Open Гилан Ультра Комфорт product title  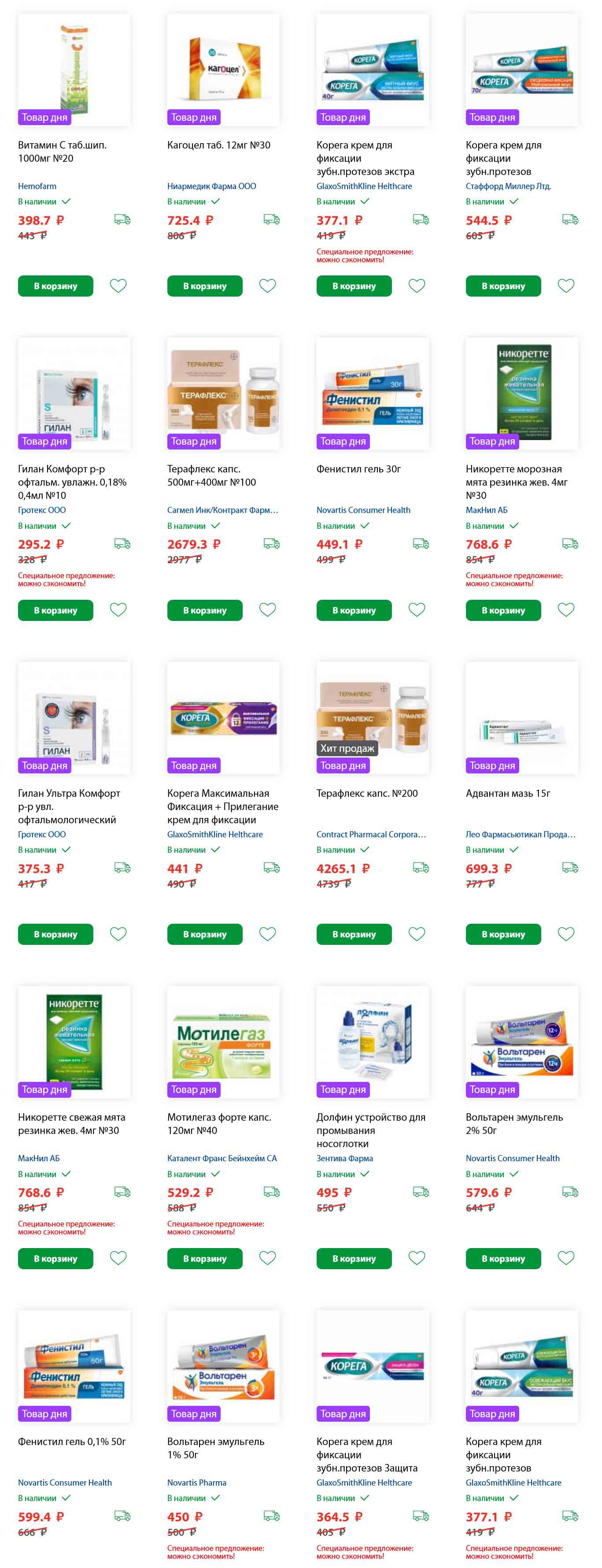click(x=69, y=806)
